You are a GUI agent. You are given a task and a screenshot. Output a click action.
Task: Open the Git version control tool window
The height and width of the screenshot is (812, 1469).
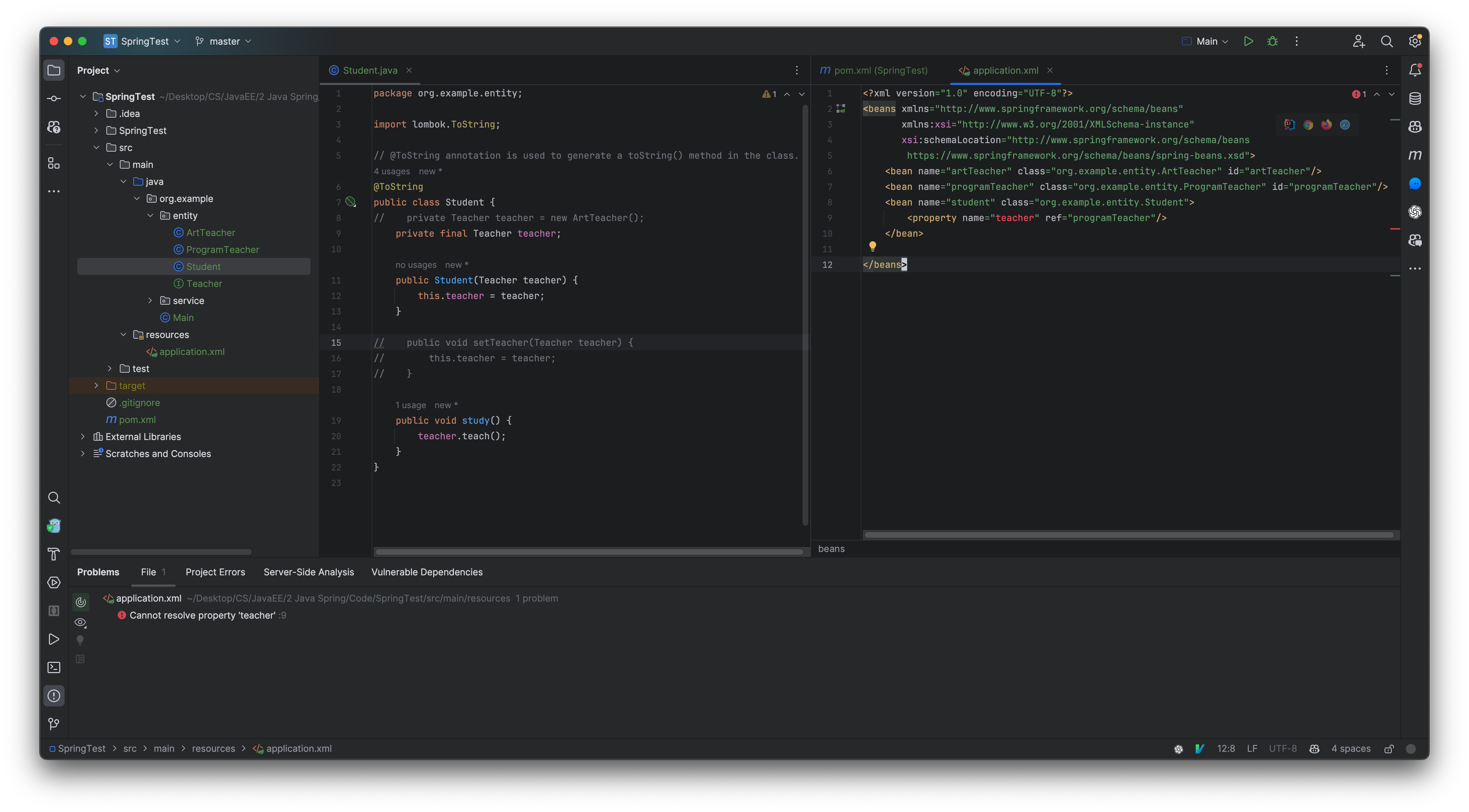coord(54,724)
